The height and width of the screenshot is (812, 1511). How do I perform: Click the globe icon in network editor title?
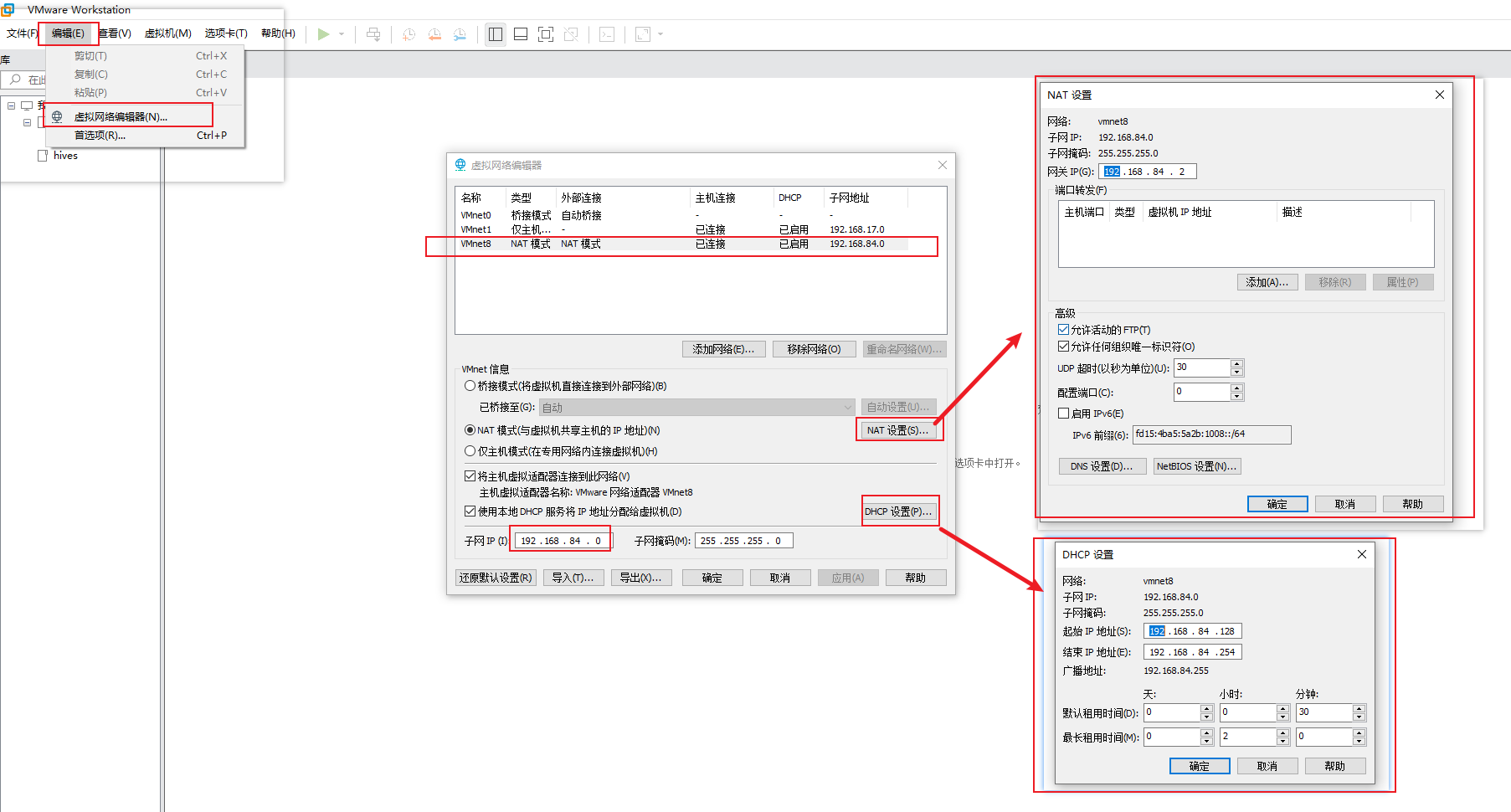pyautogui.click(x=460, y=165)
